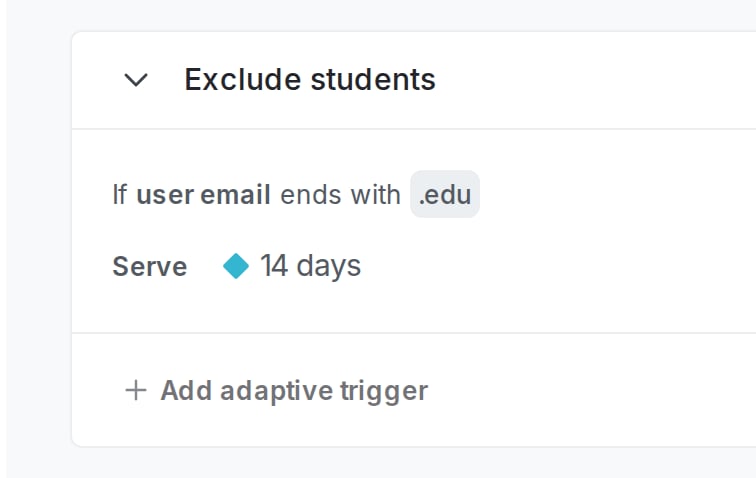Click the Serve label

150,266
